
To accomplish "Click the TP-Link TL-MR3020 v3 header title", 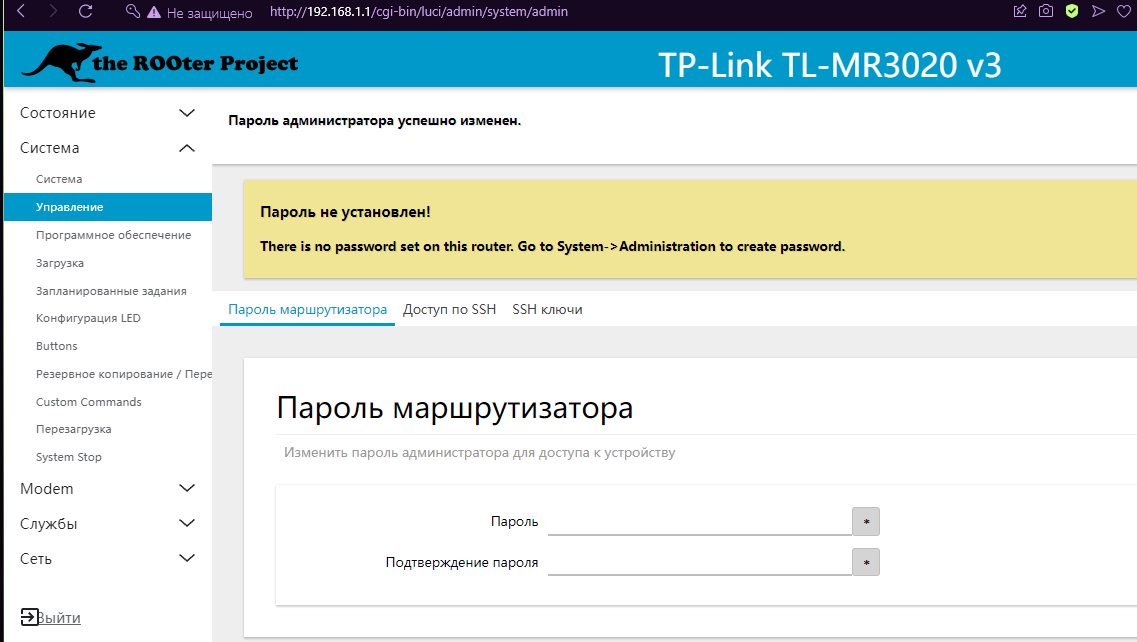I will (x=830, y=65).
